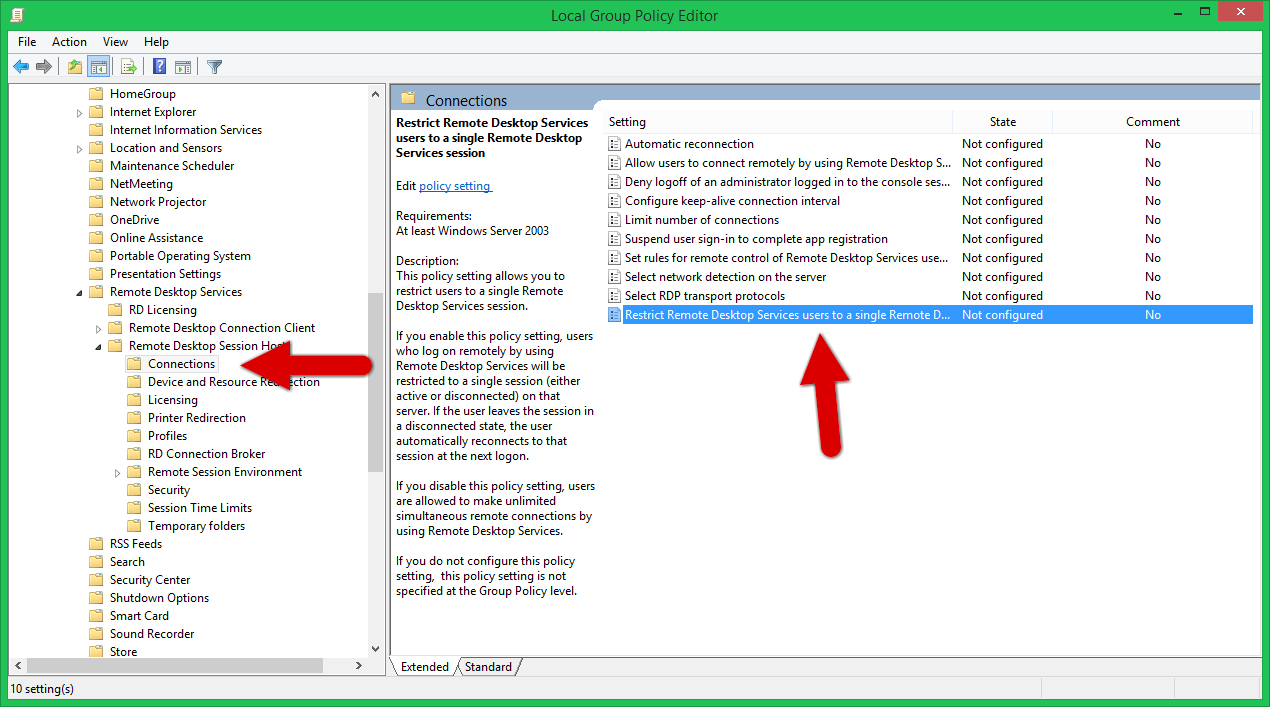1270x707 pixels.
Task: Open the File menu
Action: pyautogui.click(x=27, y=42)
